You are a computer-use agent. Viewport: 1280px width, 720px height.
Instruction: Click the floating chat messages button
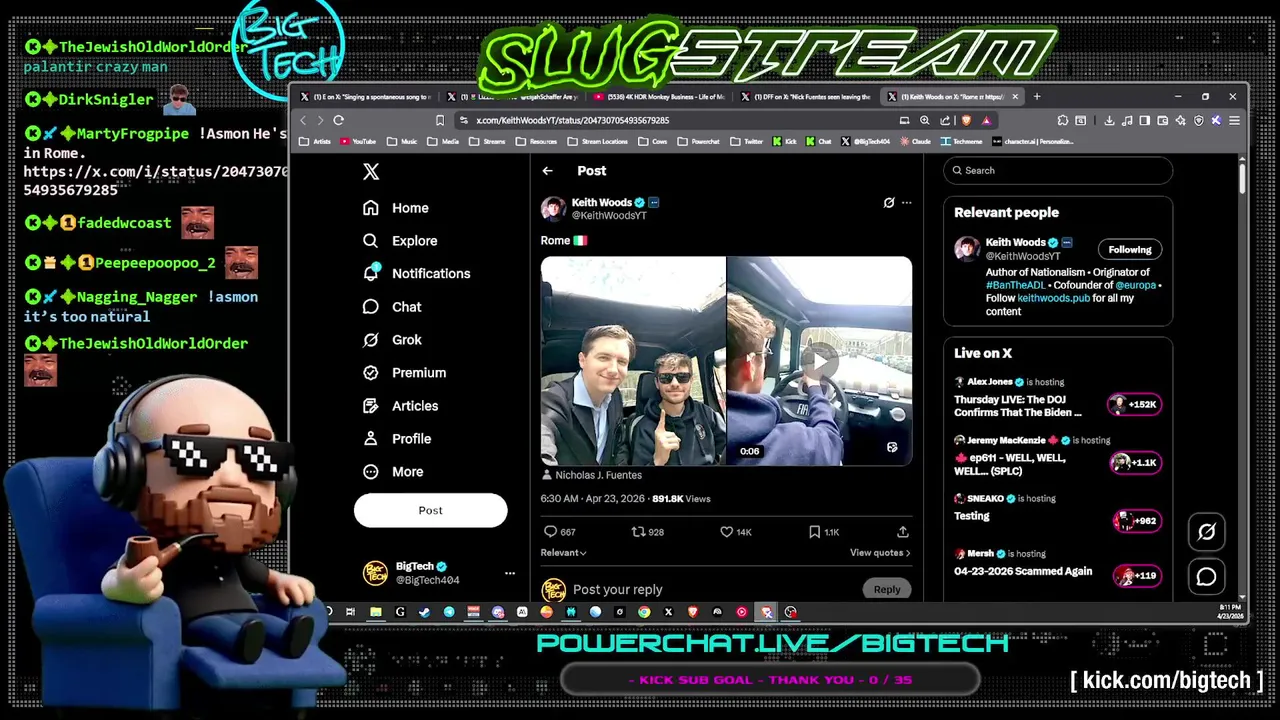1206,577
